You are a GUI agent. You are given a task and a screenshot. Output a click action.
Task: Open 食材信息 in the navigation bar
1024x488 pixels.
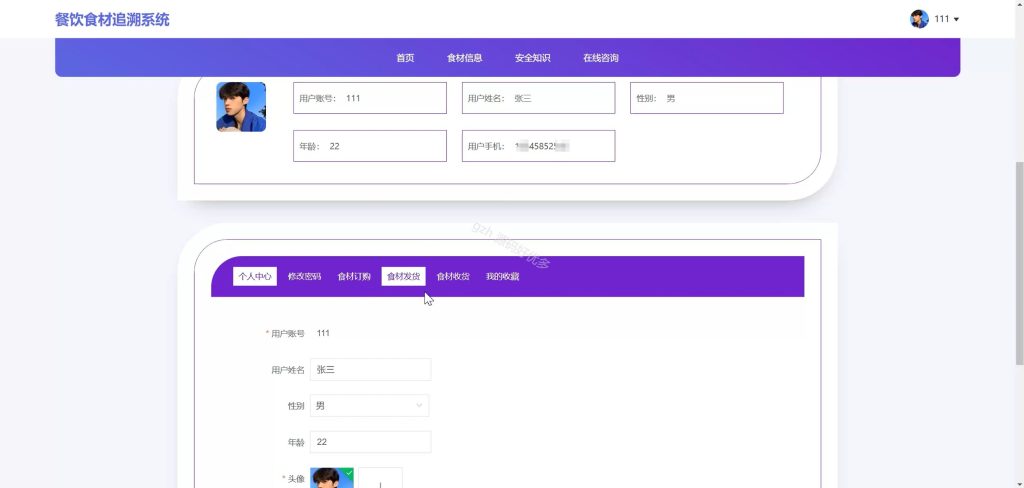coord(464,57)
